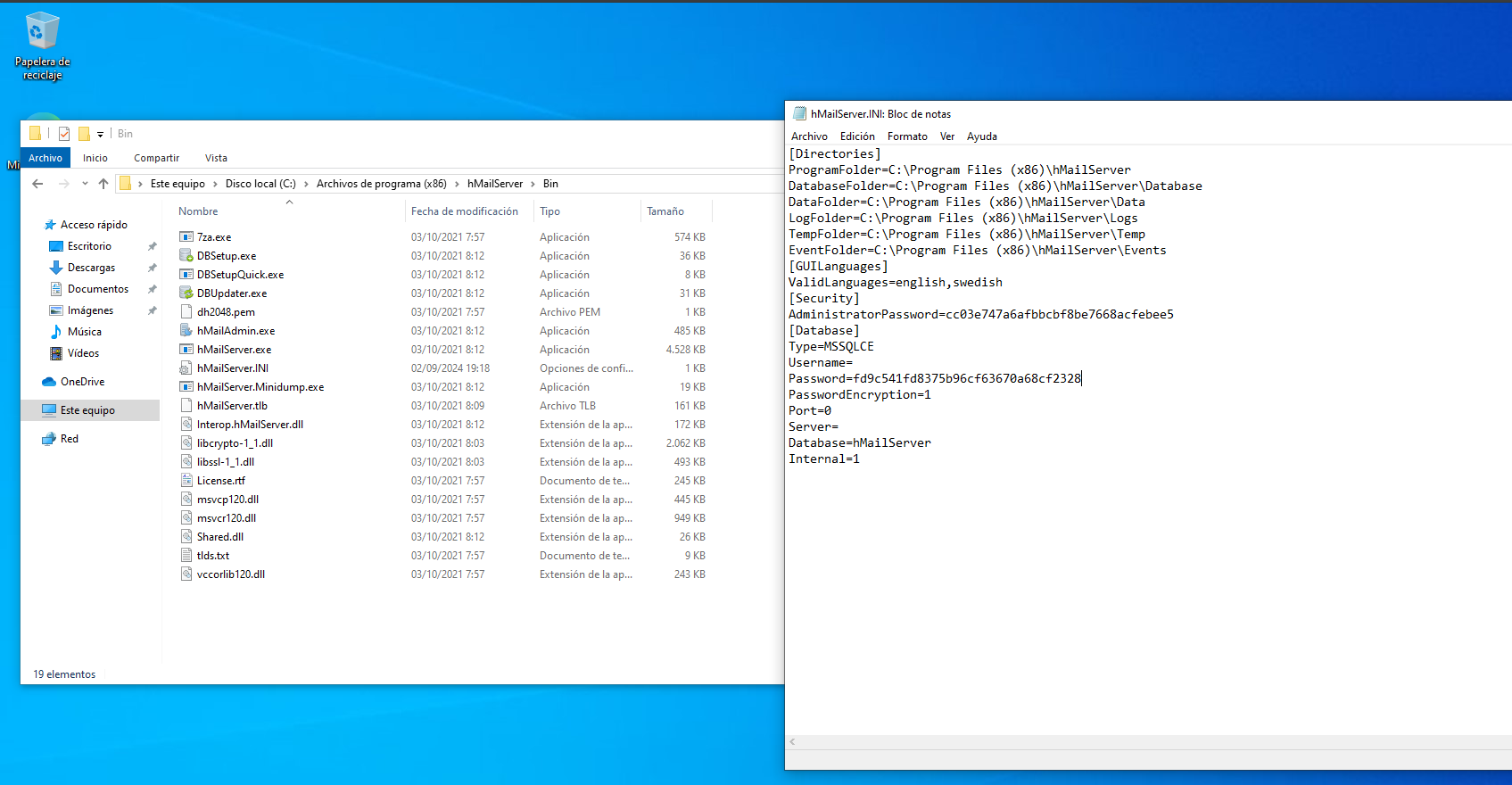
Task: Sort files by Nombre column header
Action: coord(198,211)
